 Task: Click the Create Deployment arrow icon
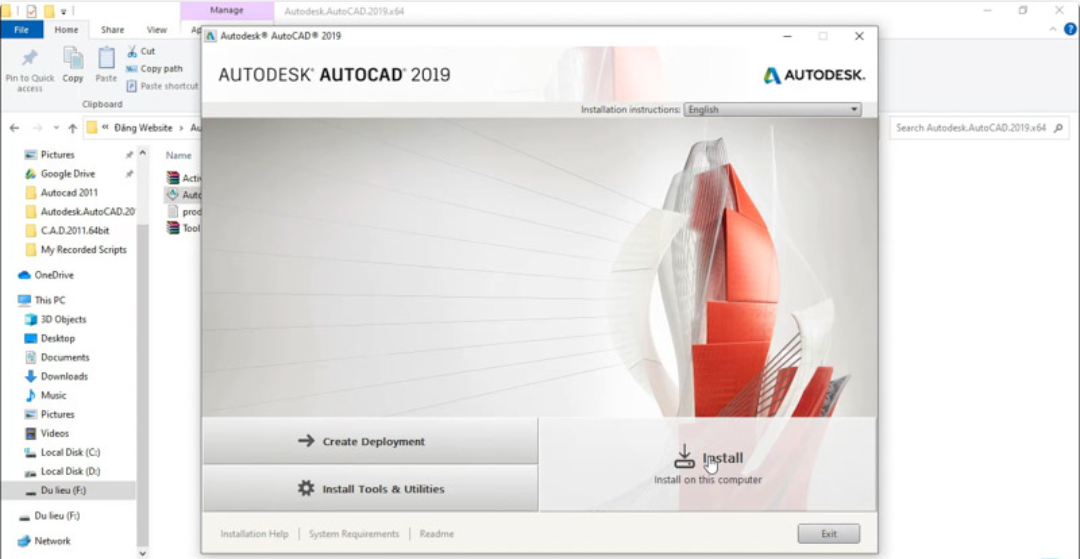pyautogui.click(x=306, y=441)
